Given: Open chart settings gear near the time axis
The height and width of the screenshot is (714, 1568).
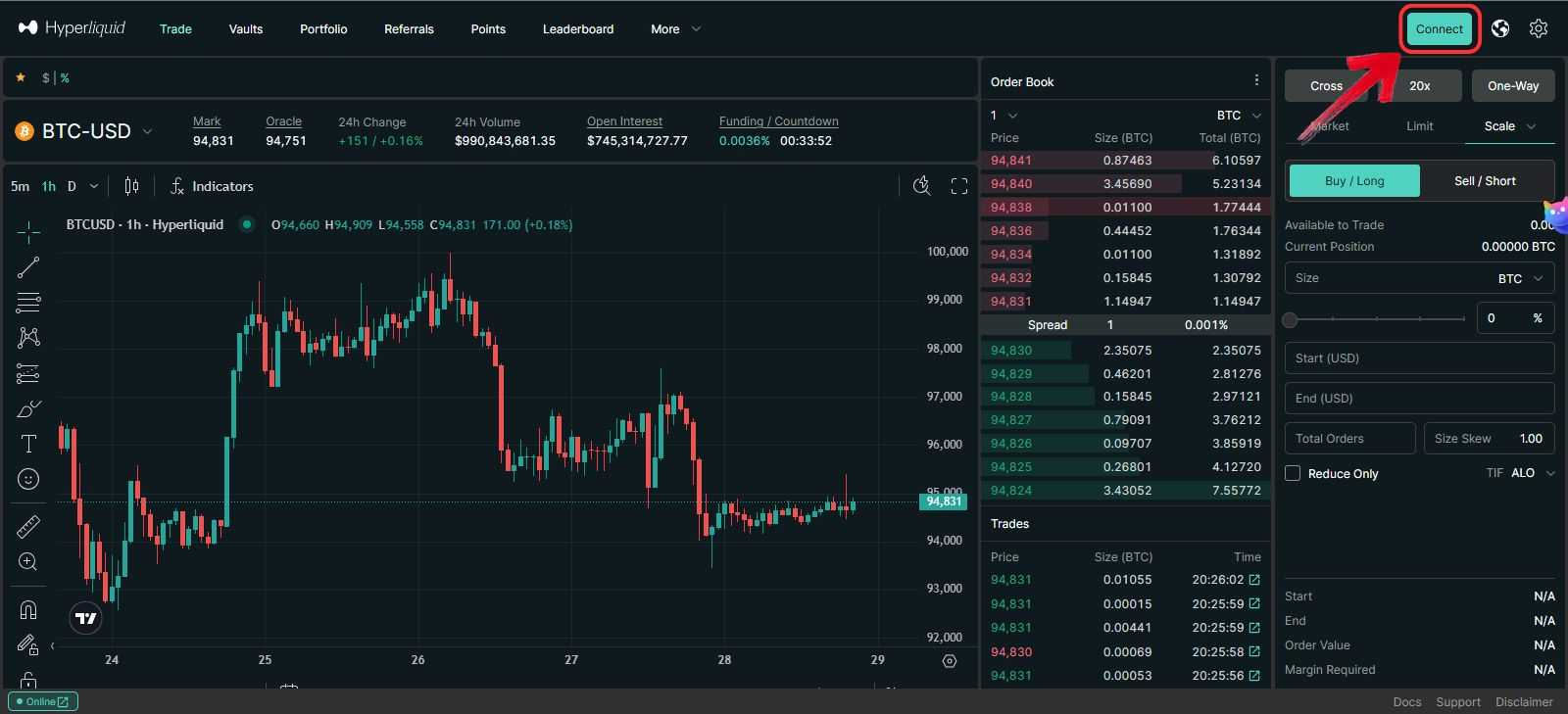Looking at the screenshot, I should coord(949,661).
